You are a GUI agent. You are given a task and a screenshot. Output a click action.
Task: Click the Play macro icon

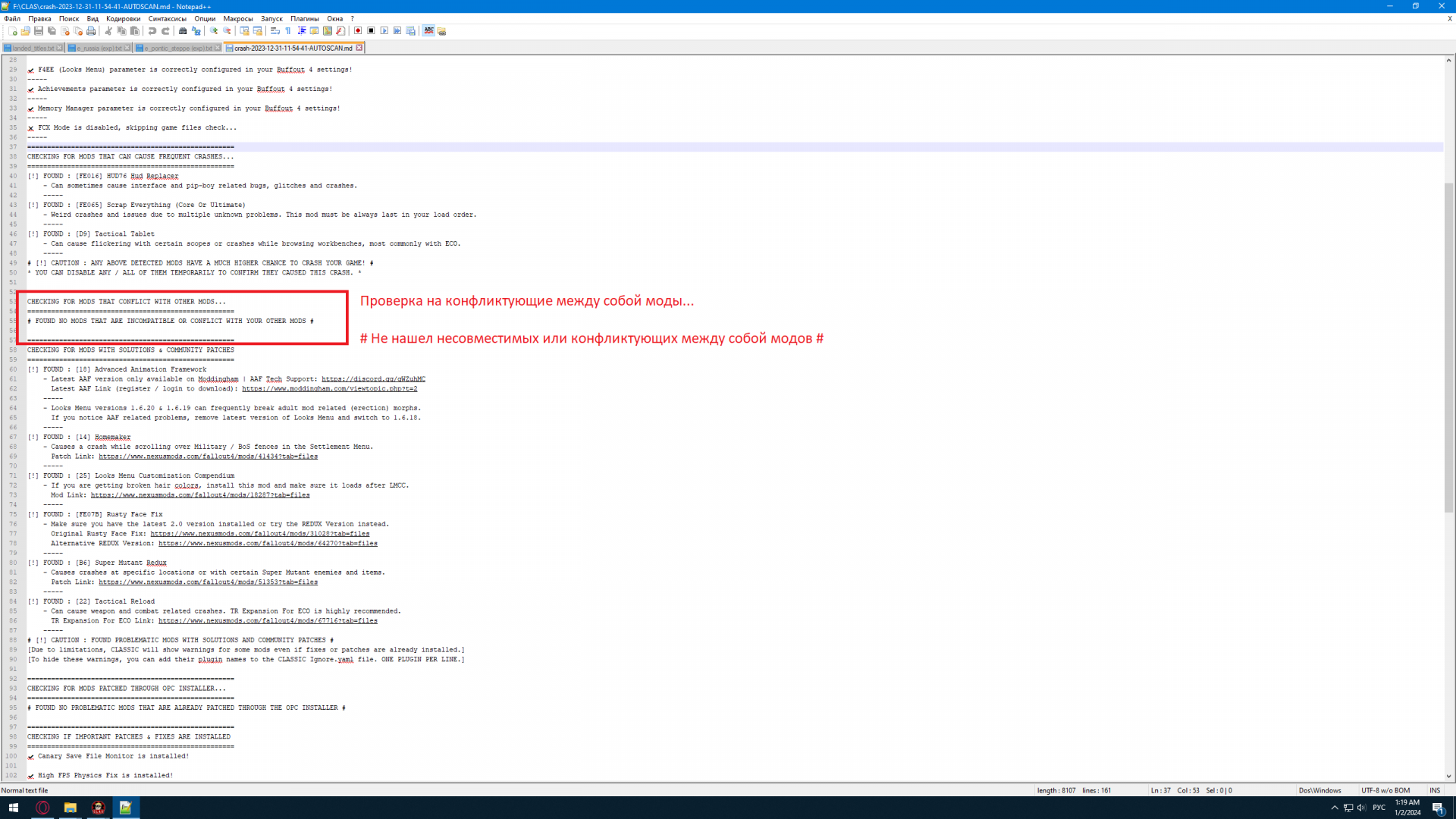click(x=384, y=31)
